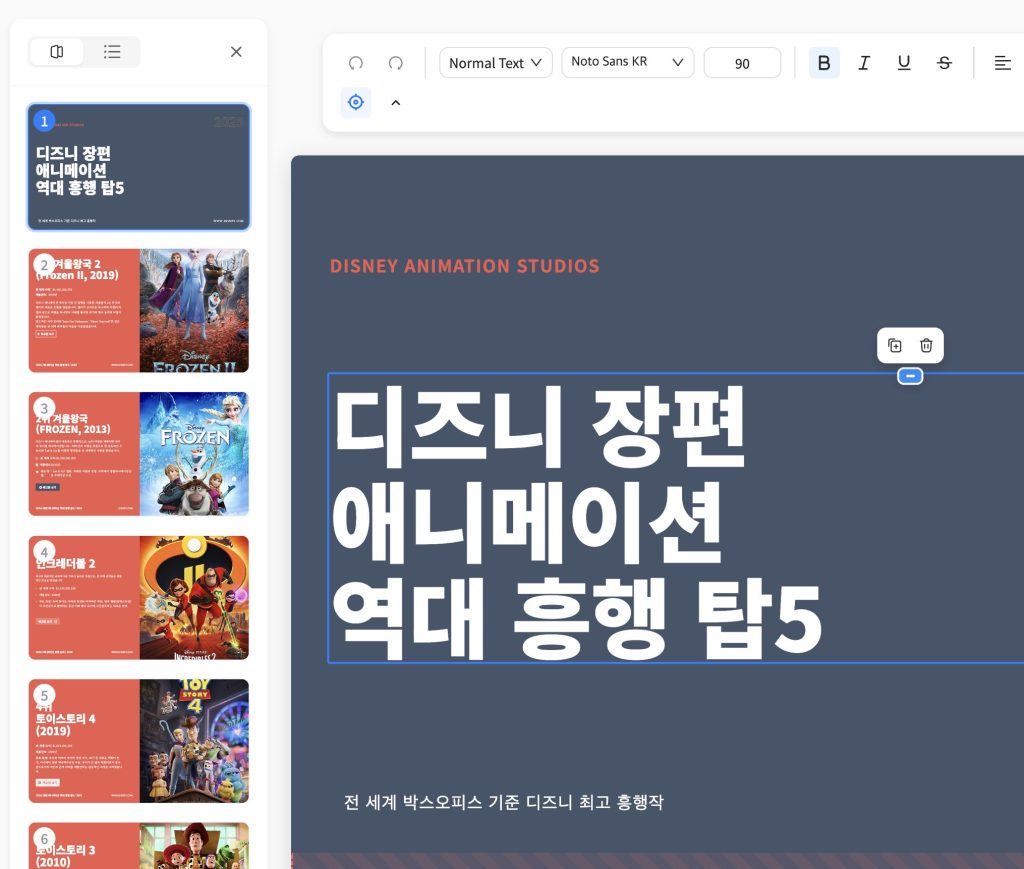The image size is (1024, 869).
Task: Click the DISNEY ANIMATION STUDIOS heading text
Action: click(x=464, y=266)
